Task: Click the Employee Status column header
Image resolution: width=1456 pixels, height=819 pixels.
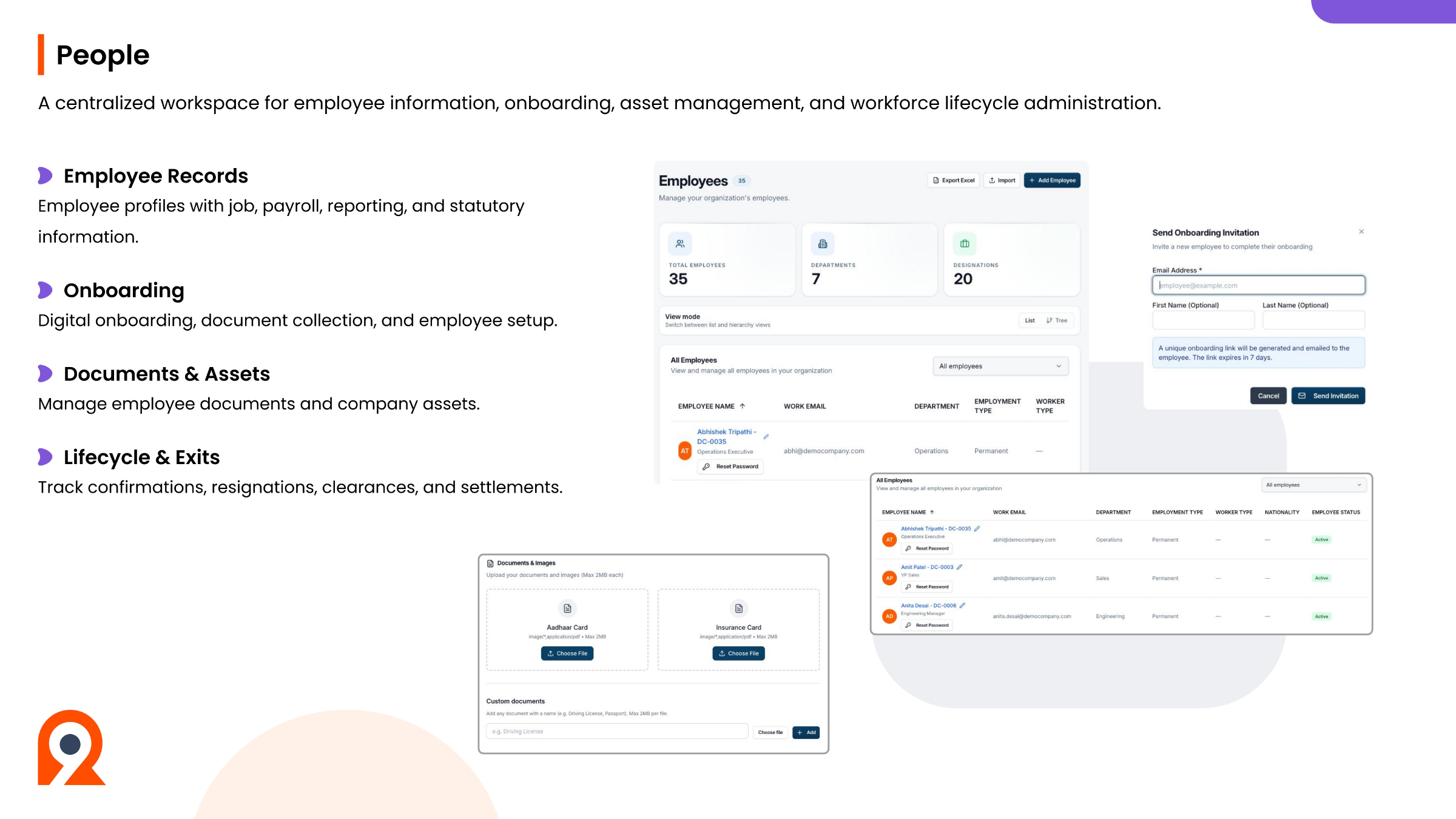Action: [x=1336, y=512]
